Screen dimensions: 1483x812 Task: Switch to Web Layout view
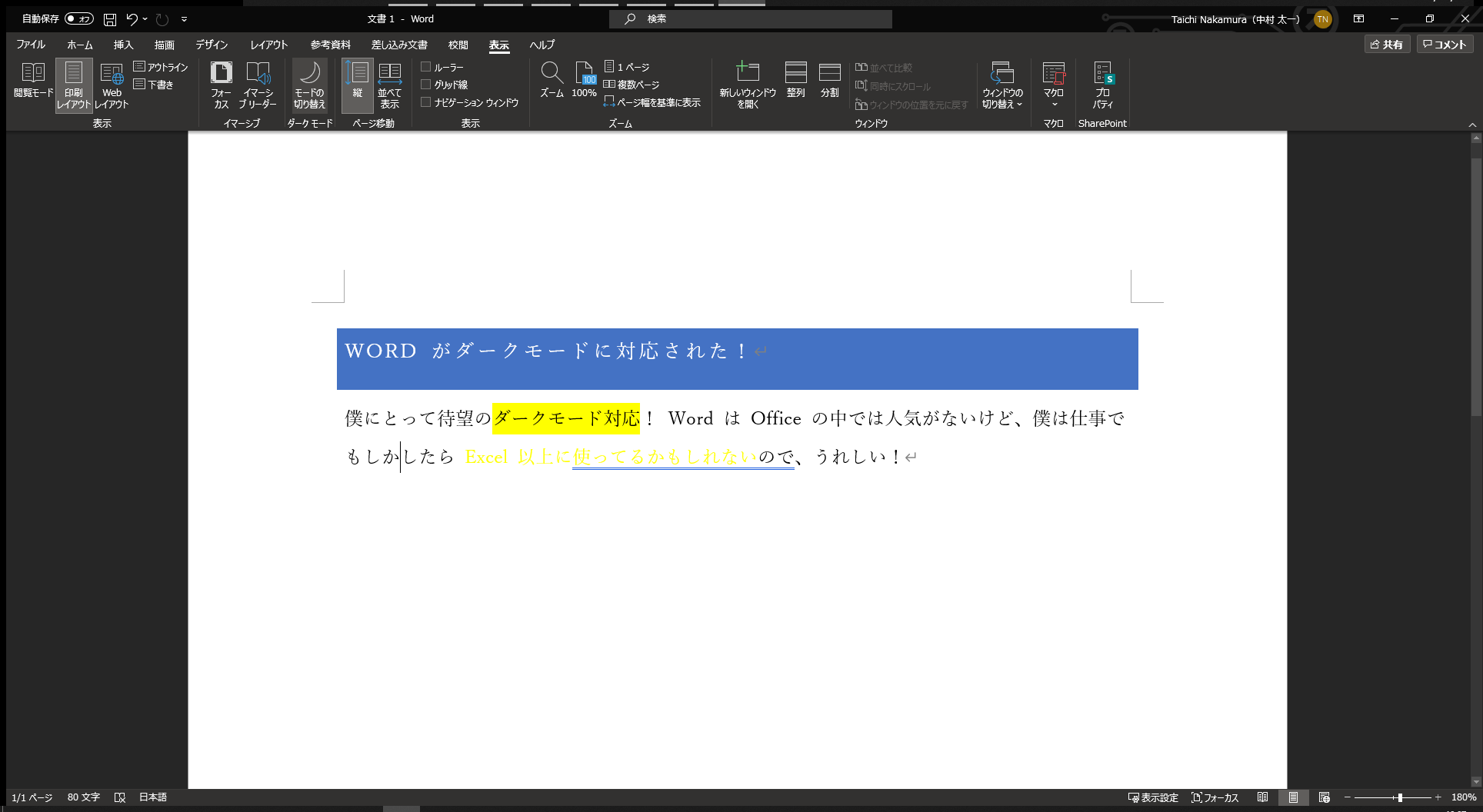(112, 85)
